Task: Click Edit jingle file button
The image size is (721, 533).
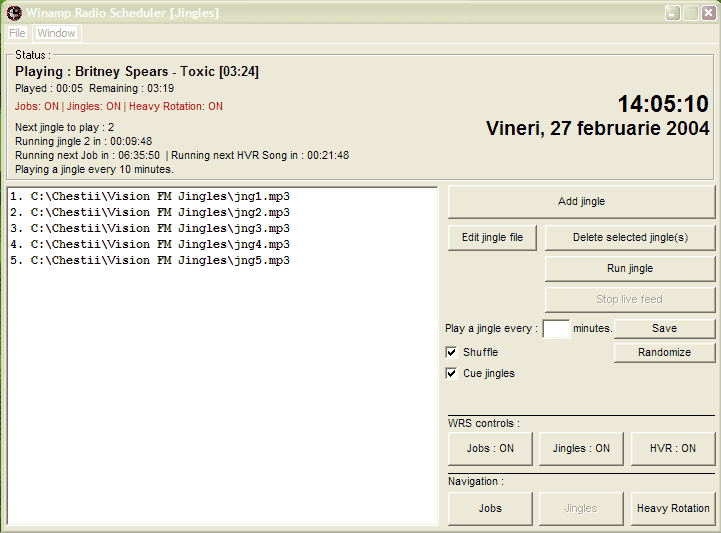Action: [x=492, y=237]
